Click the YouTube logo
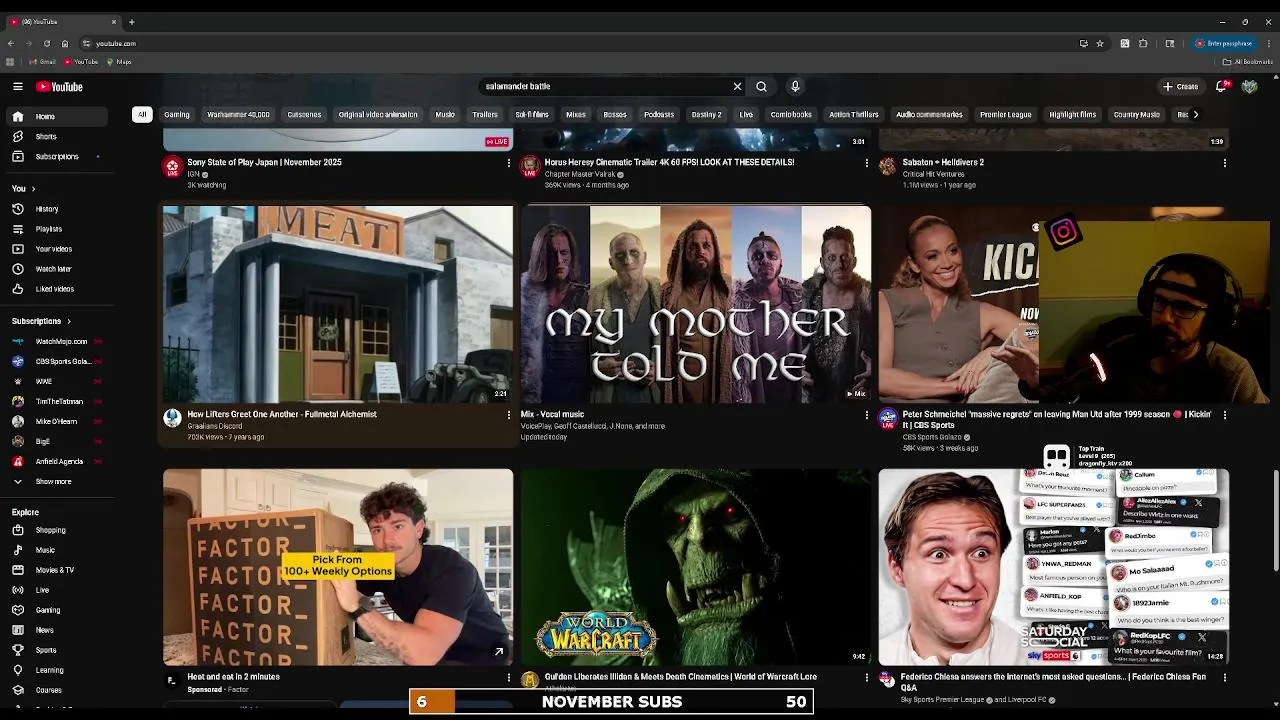Viewport: 1280px width, 720px height. point(60,87)
